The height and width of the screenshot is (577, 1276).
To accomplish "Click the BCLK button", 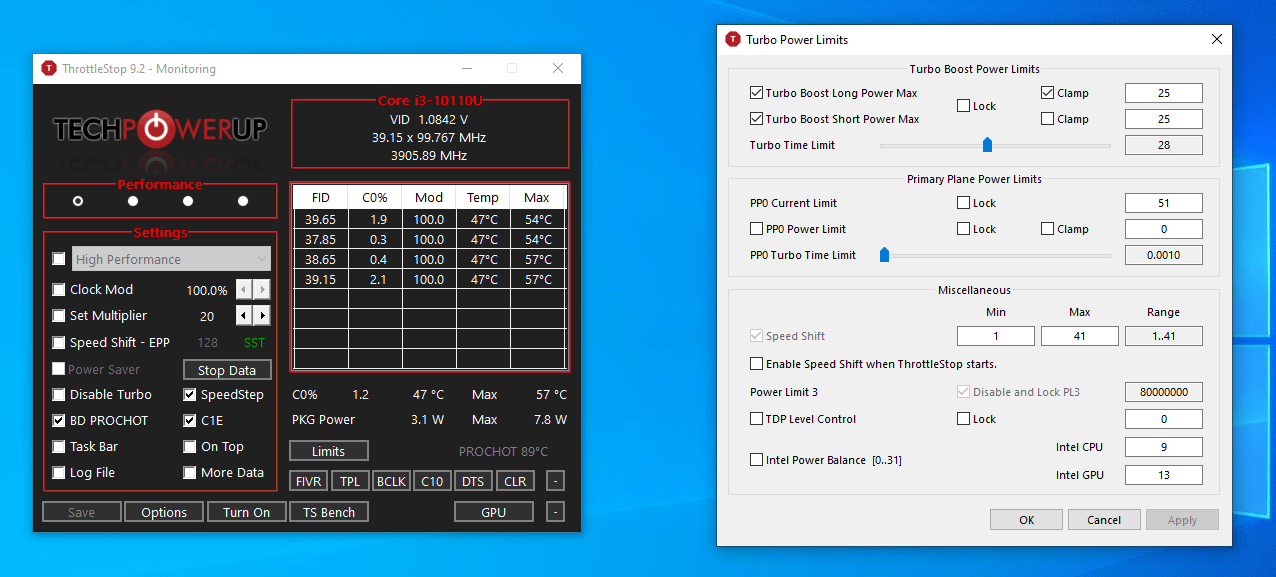I will tap(391, 481).
